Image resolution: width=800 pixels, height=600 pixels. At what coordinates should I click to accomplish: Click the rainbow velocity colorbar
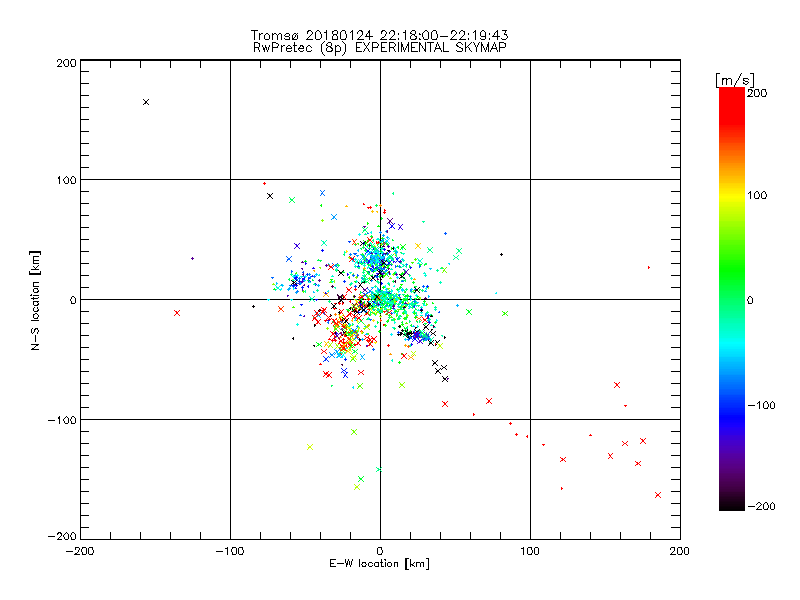click(732, 299)
